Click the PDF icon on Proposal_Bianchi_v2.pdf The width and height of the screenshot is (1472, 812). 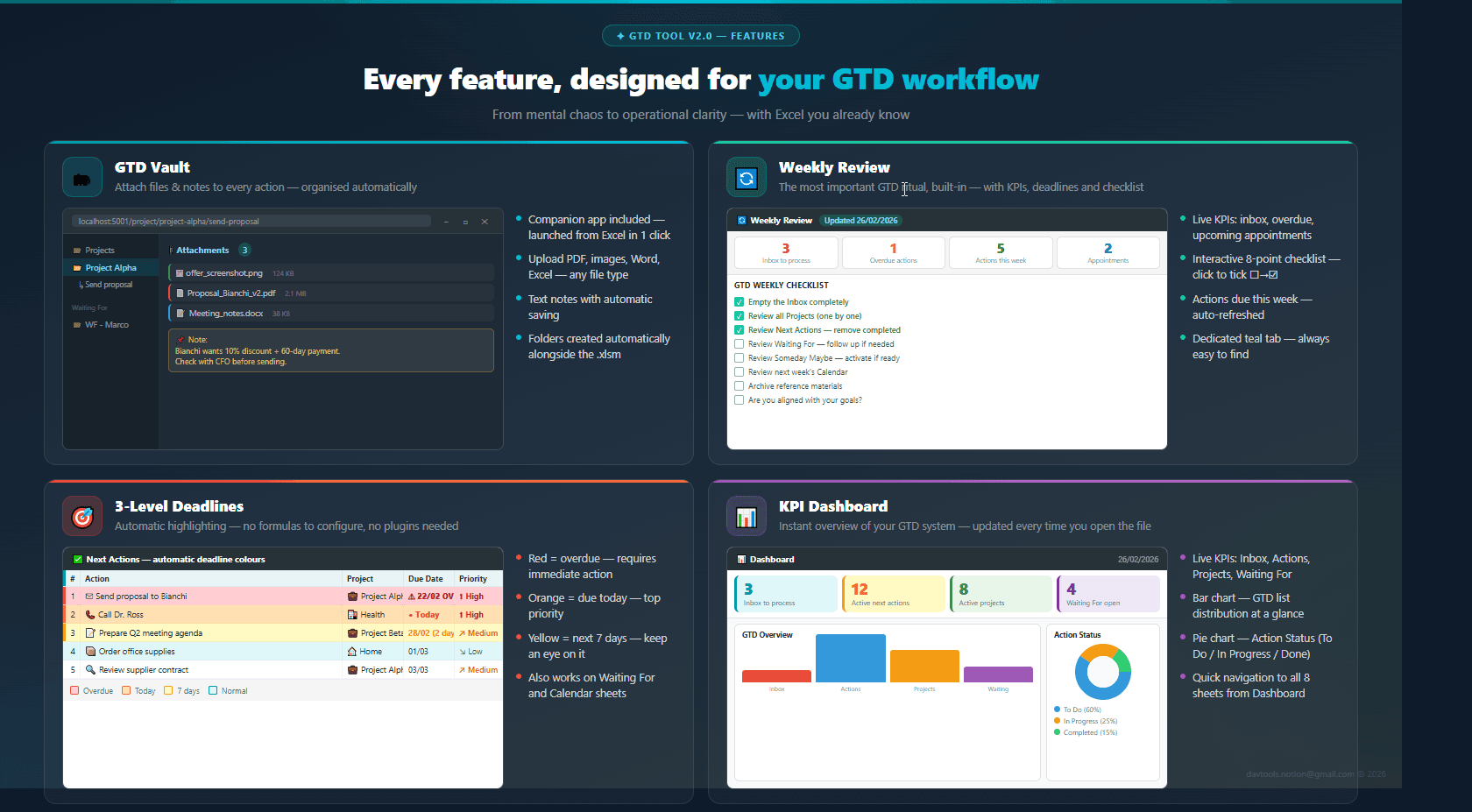[x=179, y=293]
